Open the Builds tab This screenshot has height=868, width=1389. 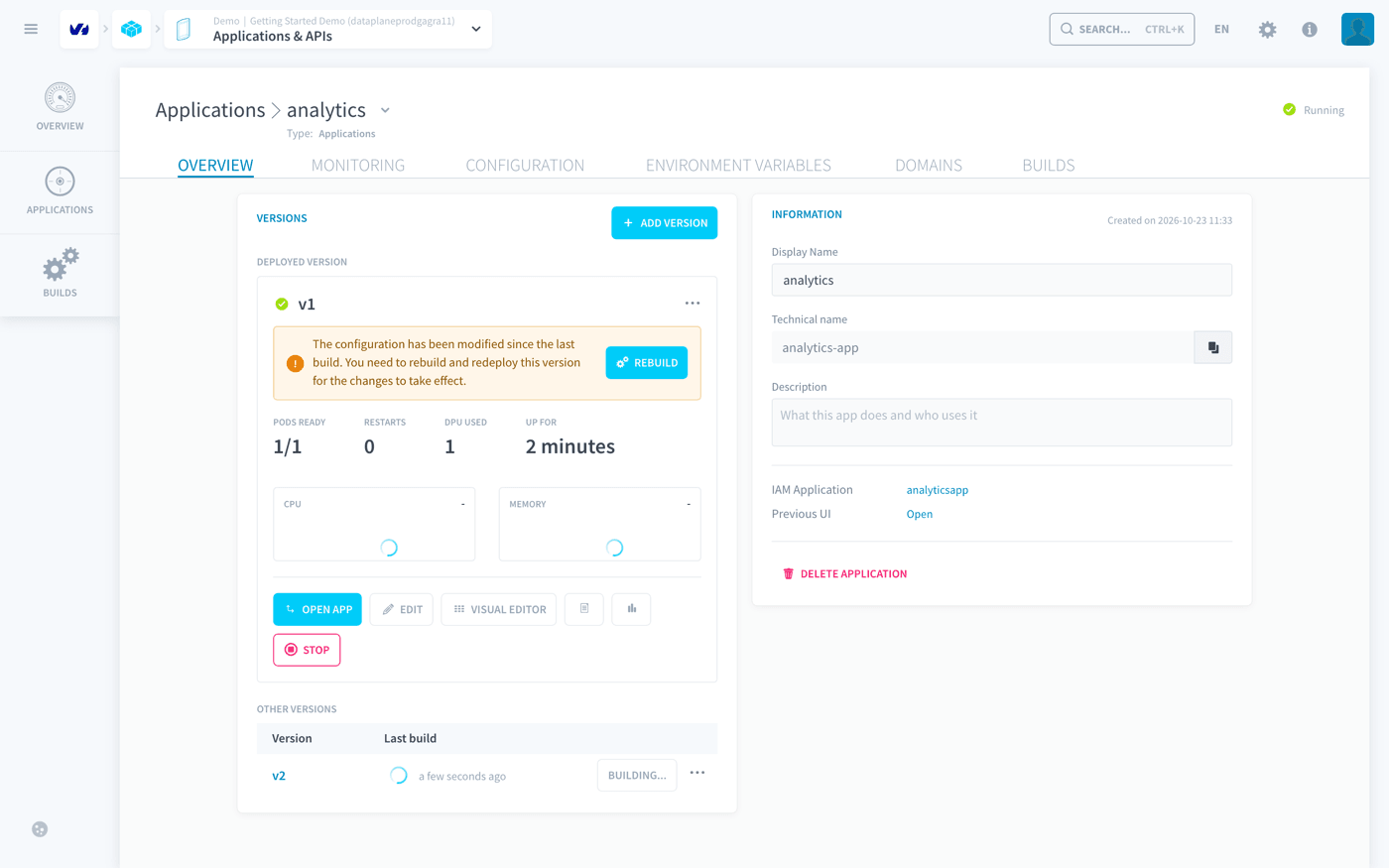tap(1049, 166)
